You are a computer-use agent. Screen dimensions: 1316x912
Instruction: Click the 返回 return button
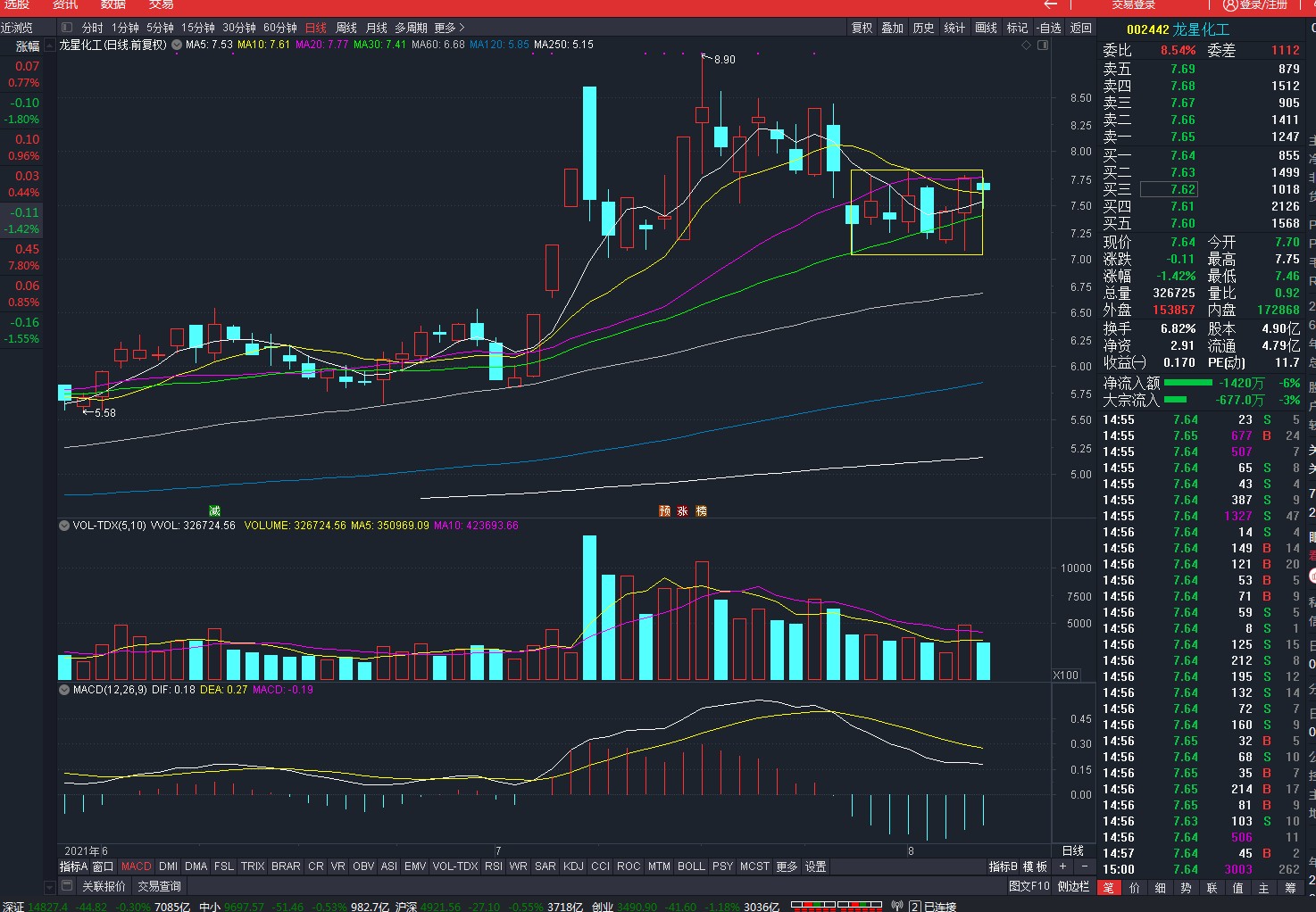point(1081,28)
